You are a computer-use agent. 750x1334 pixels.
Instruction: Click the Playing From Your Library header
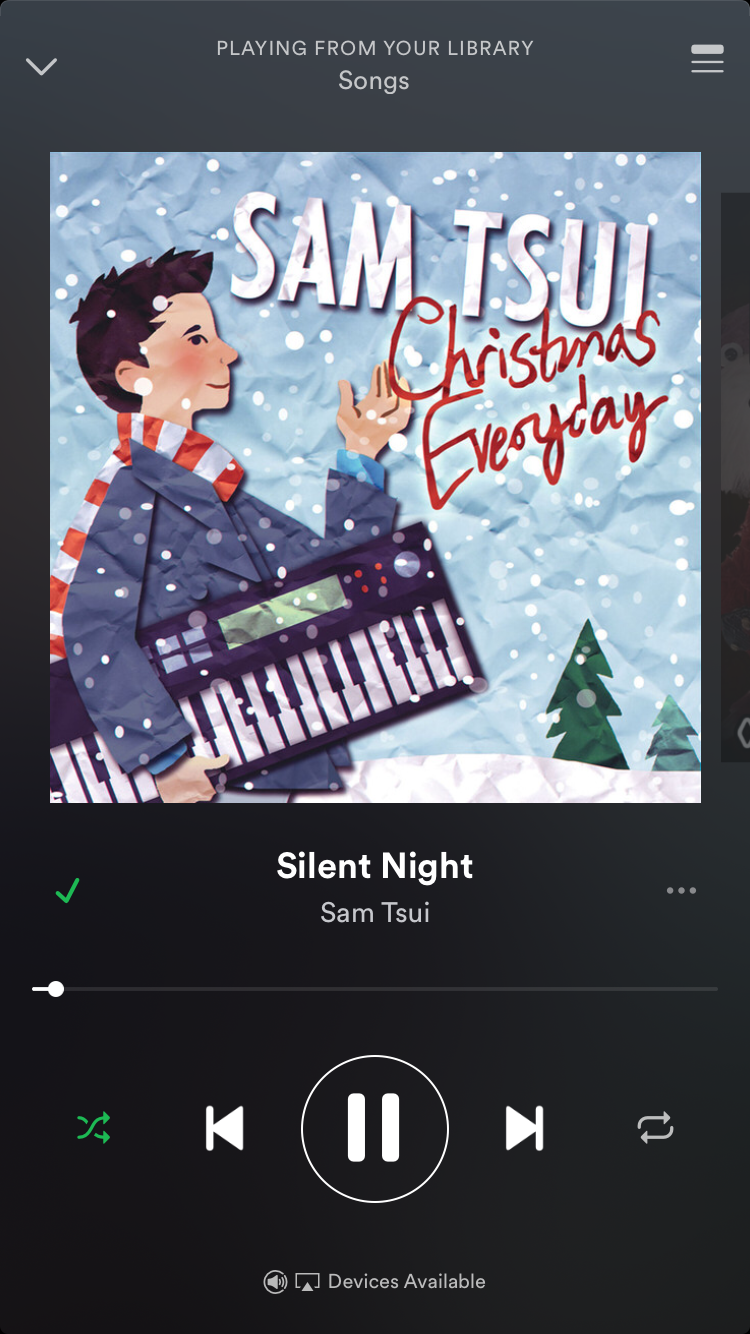375,48
